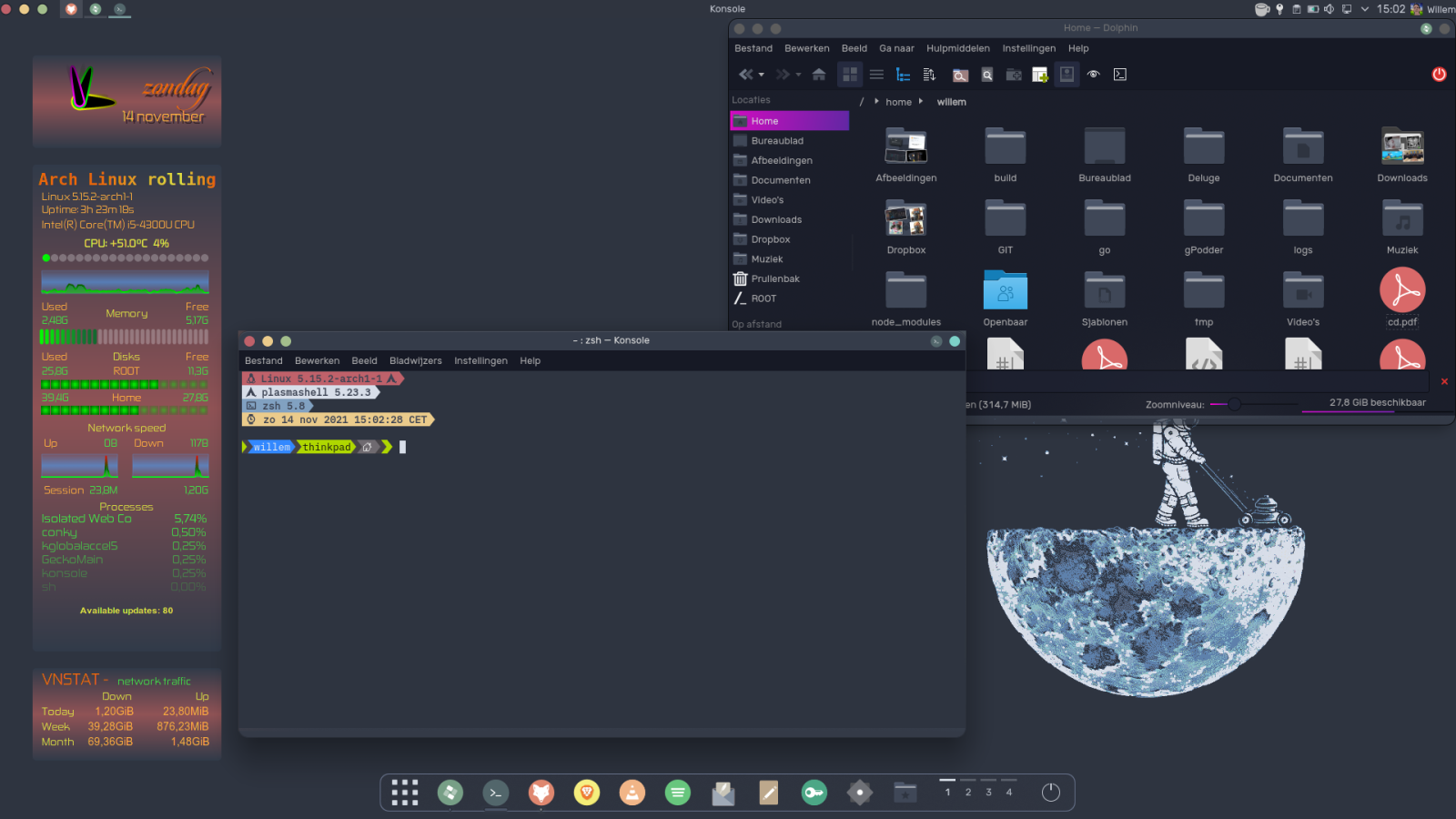
Task: Launch VLC from the dock
Action: [x=632, y=793]
